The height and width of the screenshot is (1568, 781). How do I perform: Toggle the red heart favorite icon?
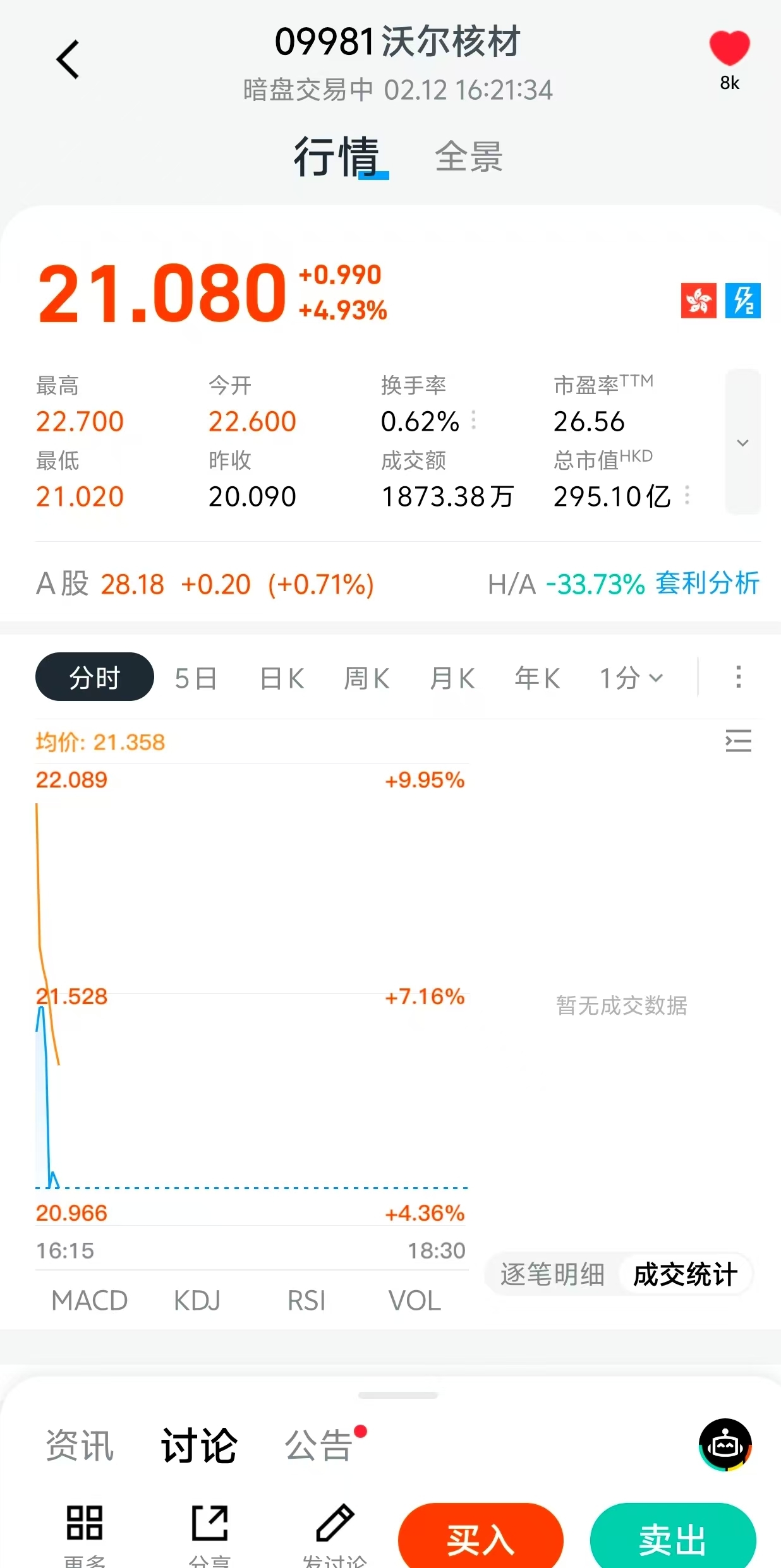(729, 48)
